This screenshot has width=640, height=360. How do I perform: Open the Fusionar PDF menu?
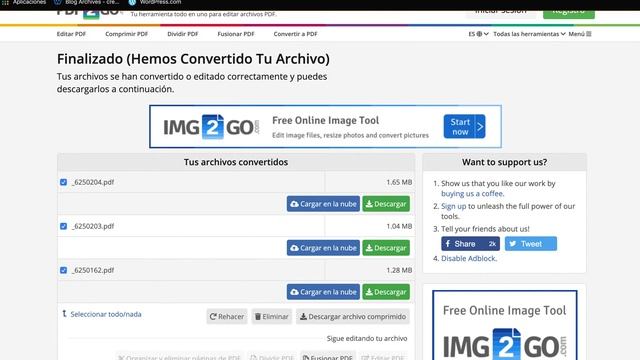[x=236, y=34]
